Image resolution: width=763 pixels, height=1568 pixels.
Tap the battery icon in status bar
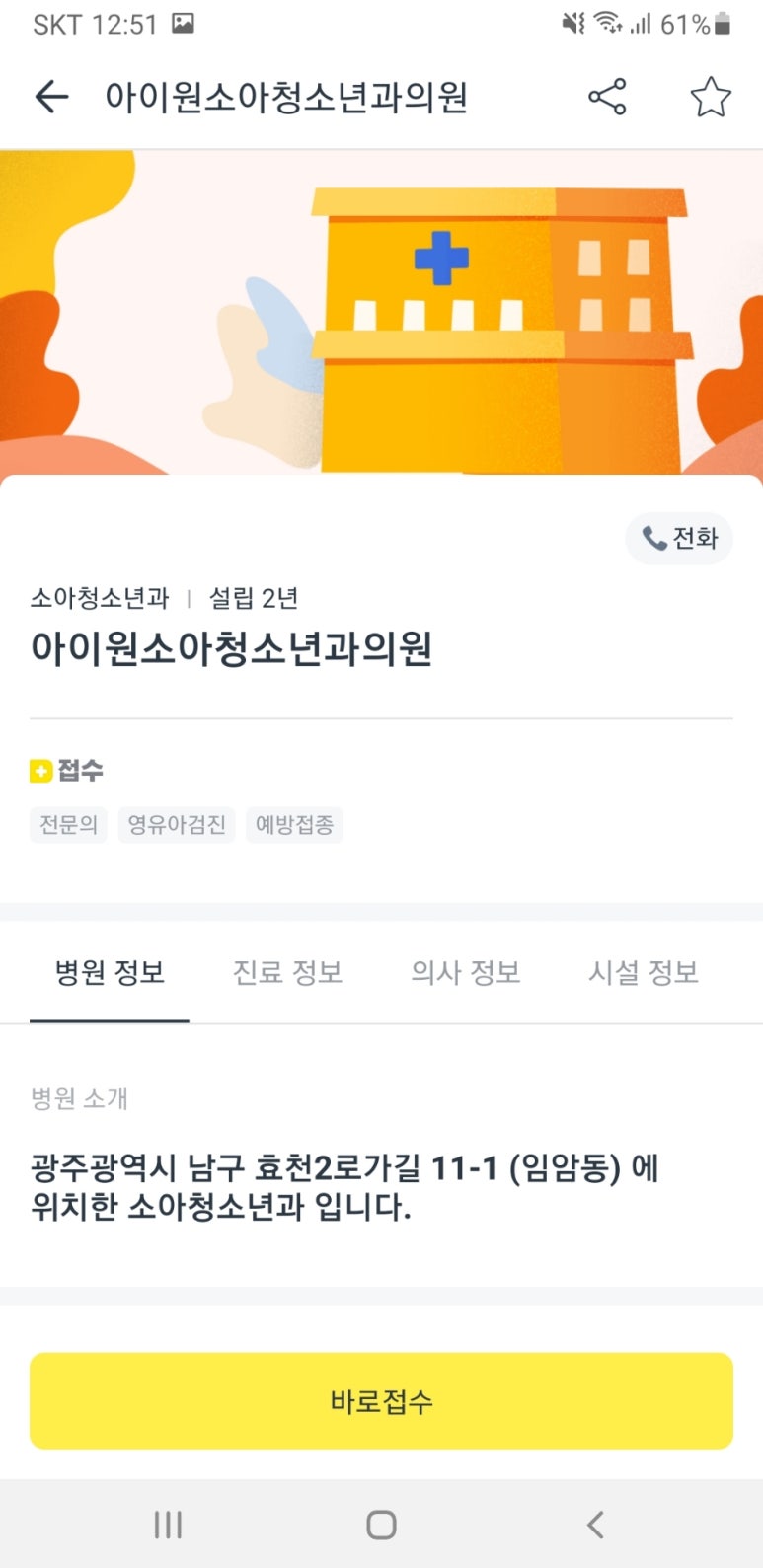(723, 25)
